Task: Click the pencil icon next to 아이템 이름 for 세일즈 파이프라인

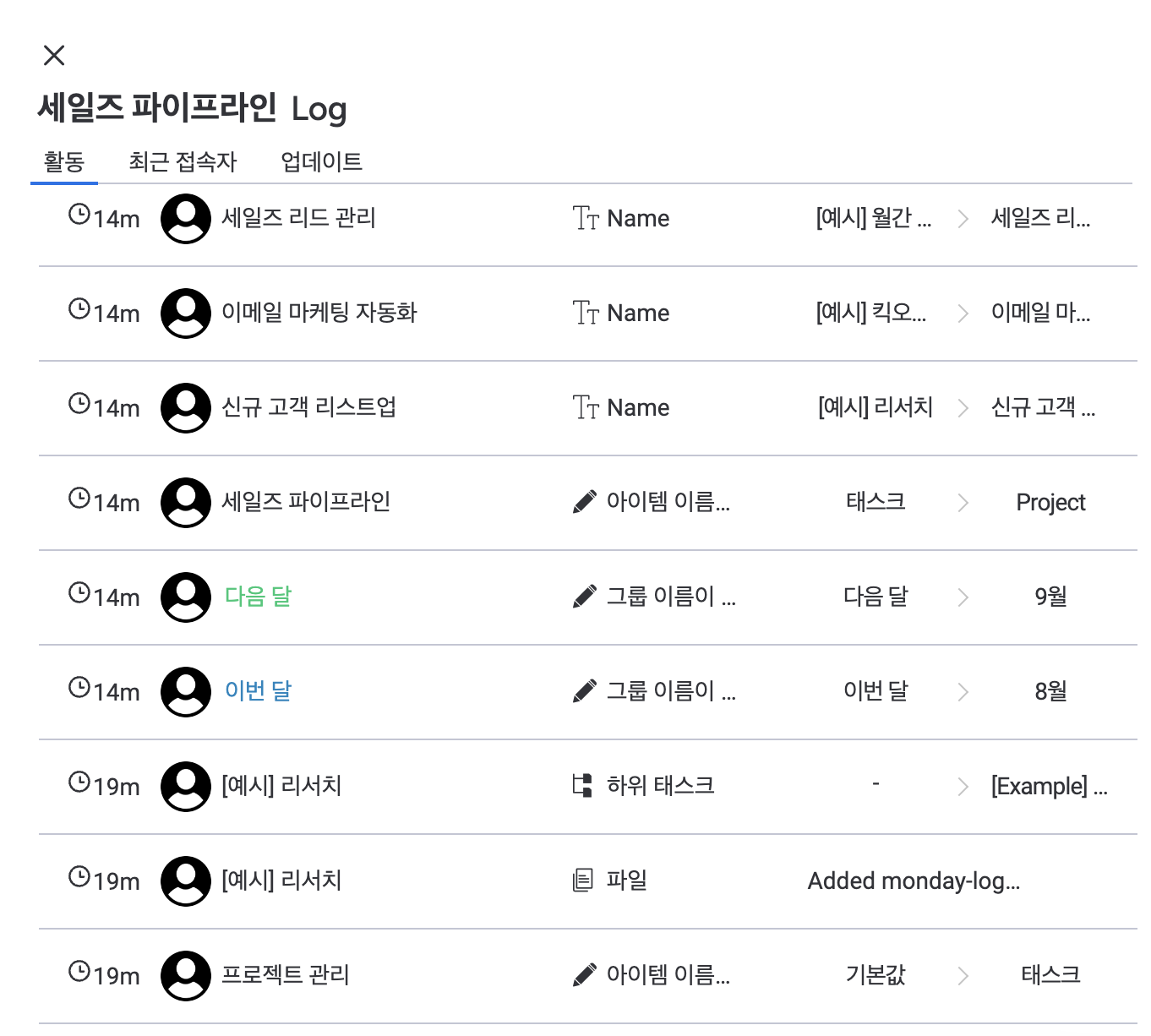Action: point(584,503)
